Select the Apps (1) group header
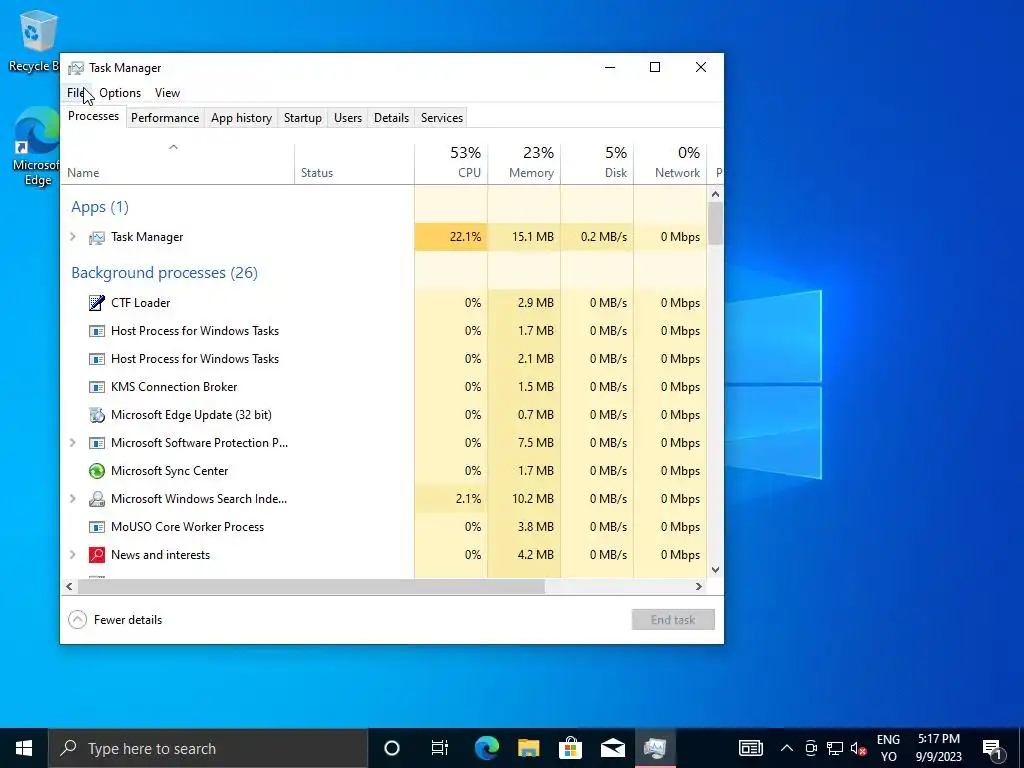This screenshot has height=768, width=1024. (100, 207)
